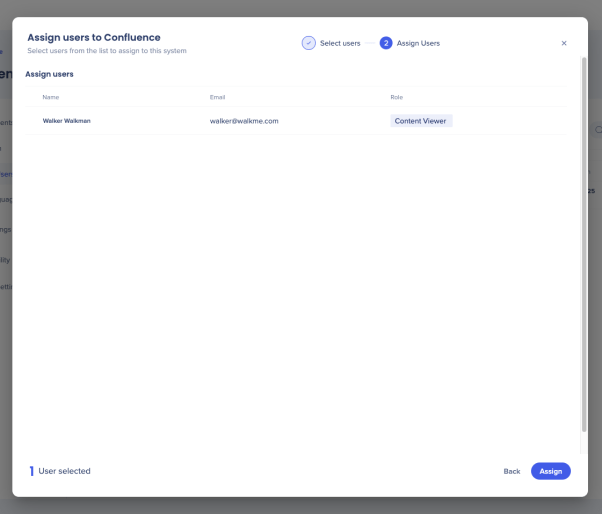The width and height of the screenshot is (602, 514).
Task: Close the Assign users dialog with X
Action: click(564, 43)
